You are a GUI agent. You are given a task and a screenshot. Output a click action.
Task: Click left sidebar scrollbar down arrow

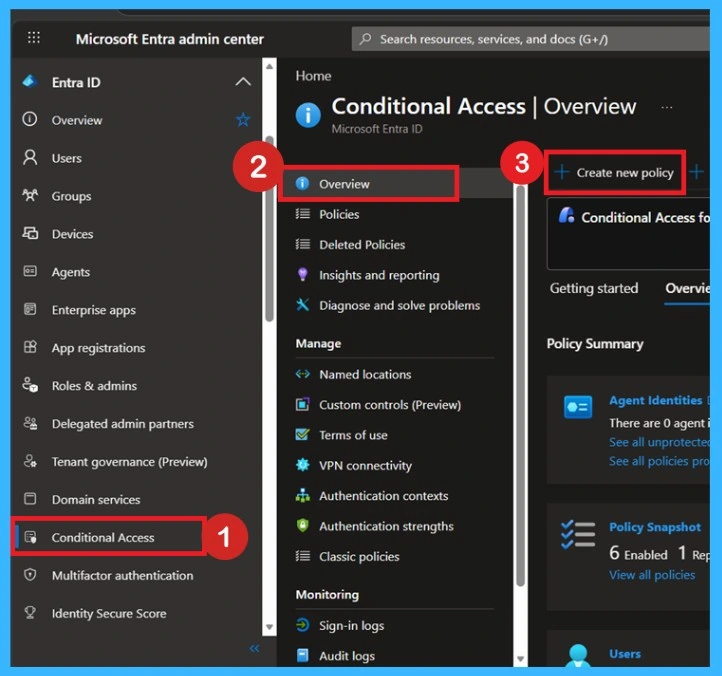coord(269,627)
